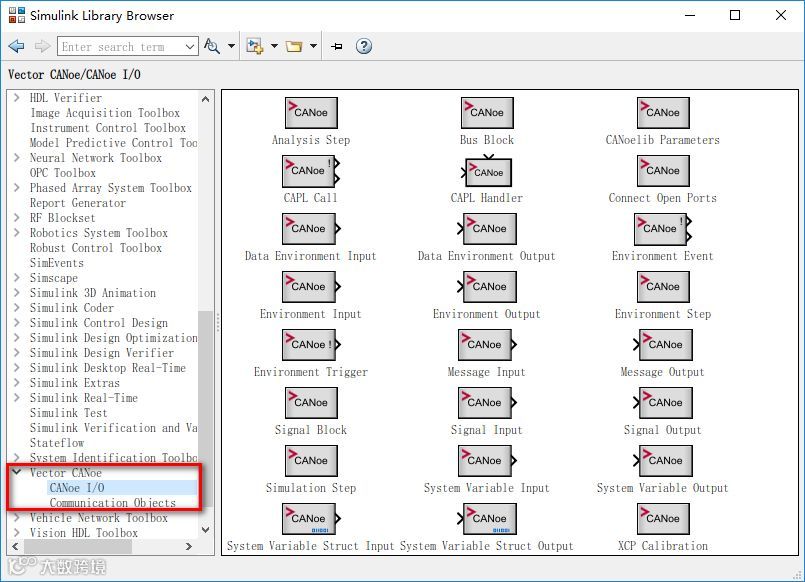Expand the Simscape tree node
This screenshot has height=582, width=805.
tap(17, 277)
